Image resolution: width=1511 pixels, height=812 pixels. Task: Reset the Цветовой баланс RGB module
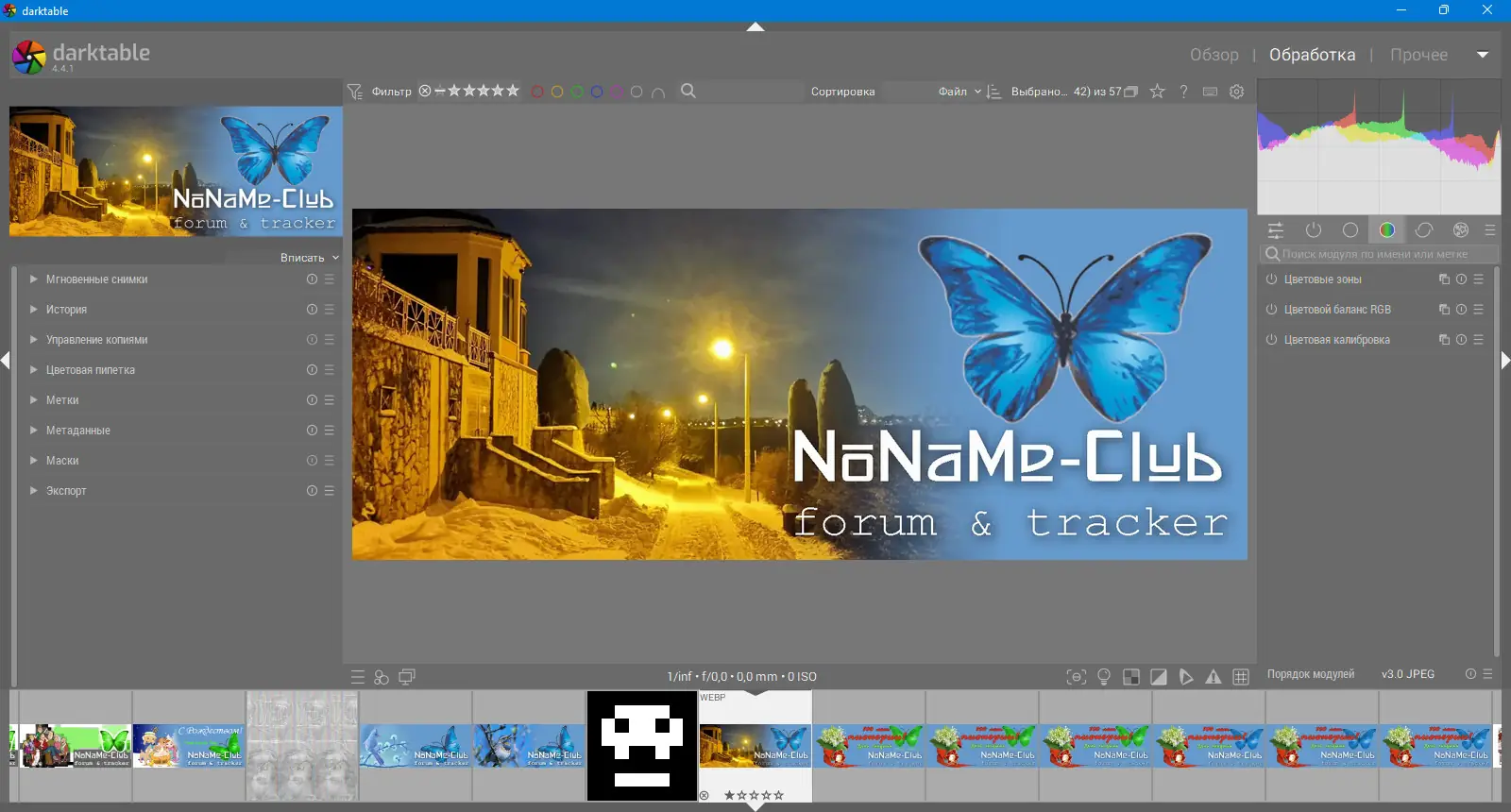(1461, 310)
